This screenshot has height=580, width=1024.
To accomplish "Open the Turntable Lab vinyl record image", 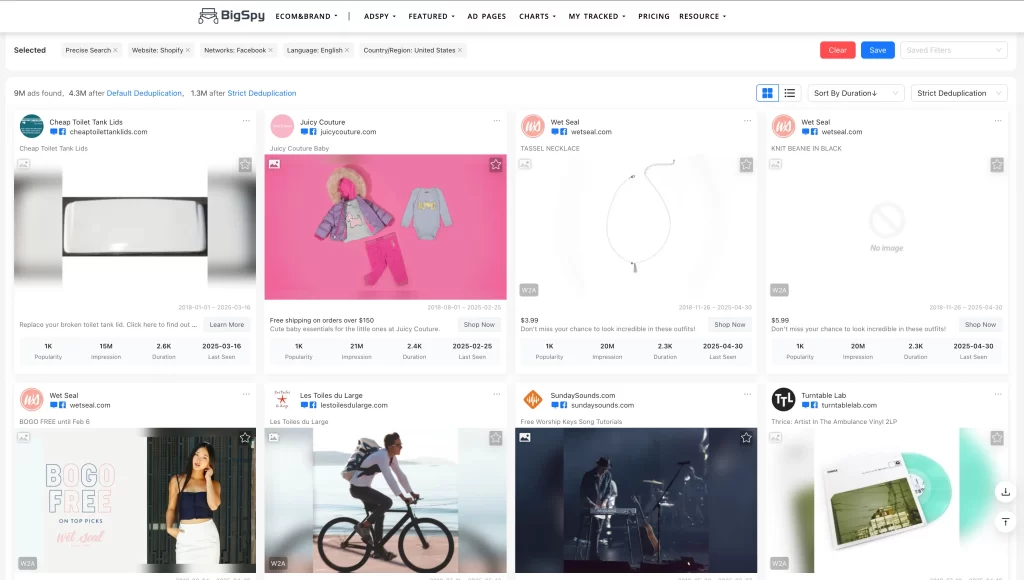I will 887,500.
